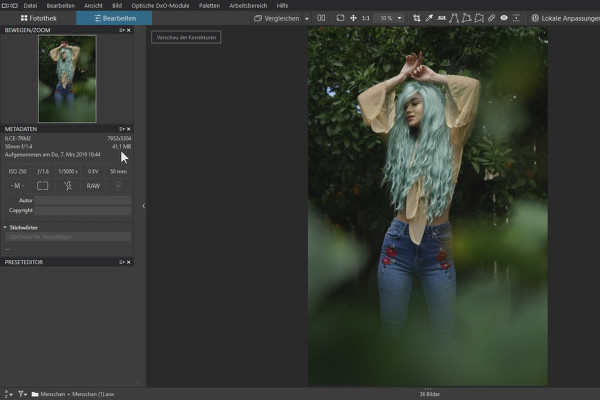Click the 7952x5304 resolution value
The width and height of the screenshot is (600, 400).
[119, 139]
